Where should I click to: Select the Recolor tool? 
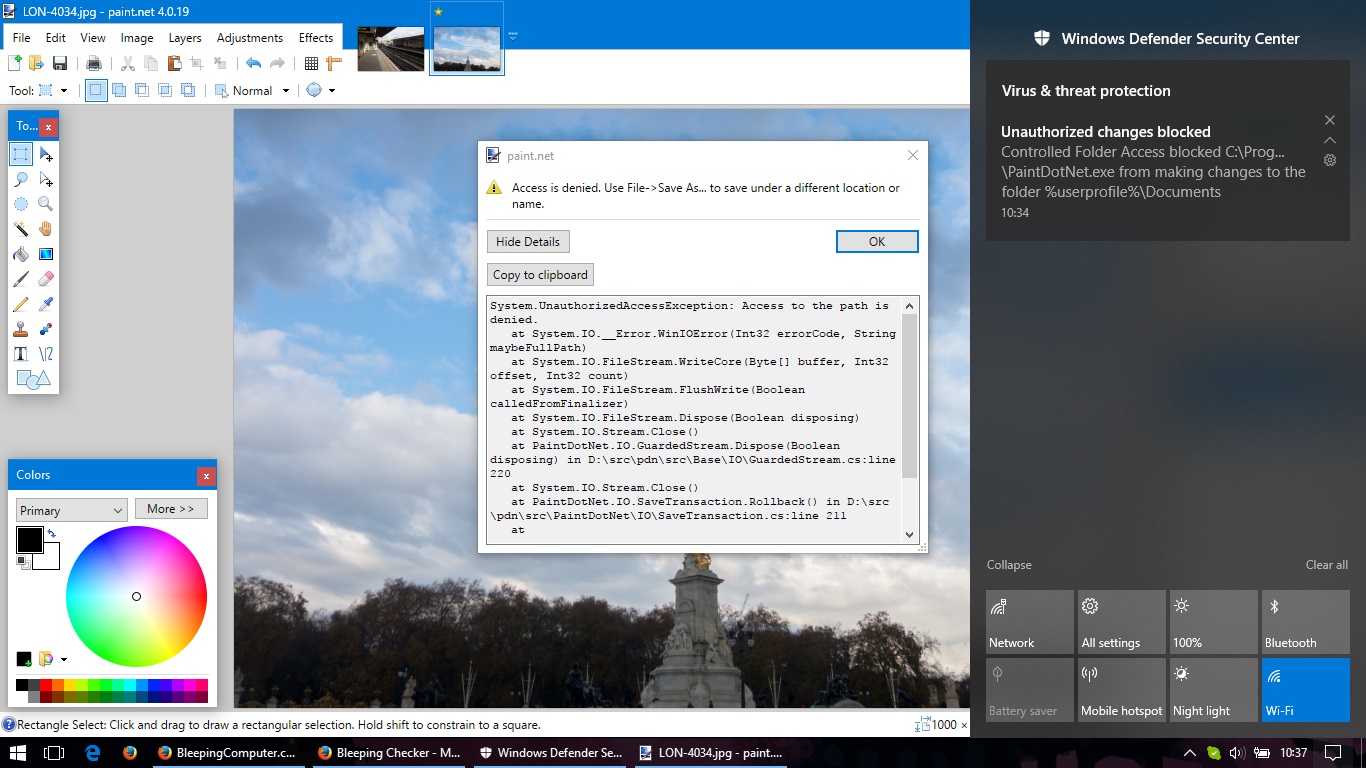pos(46,329)
